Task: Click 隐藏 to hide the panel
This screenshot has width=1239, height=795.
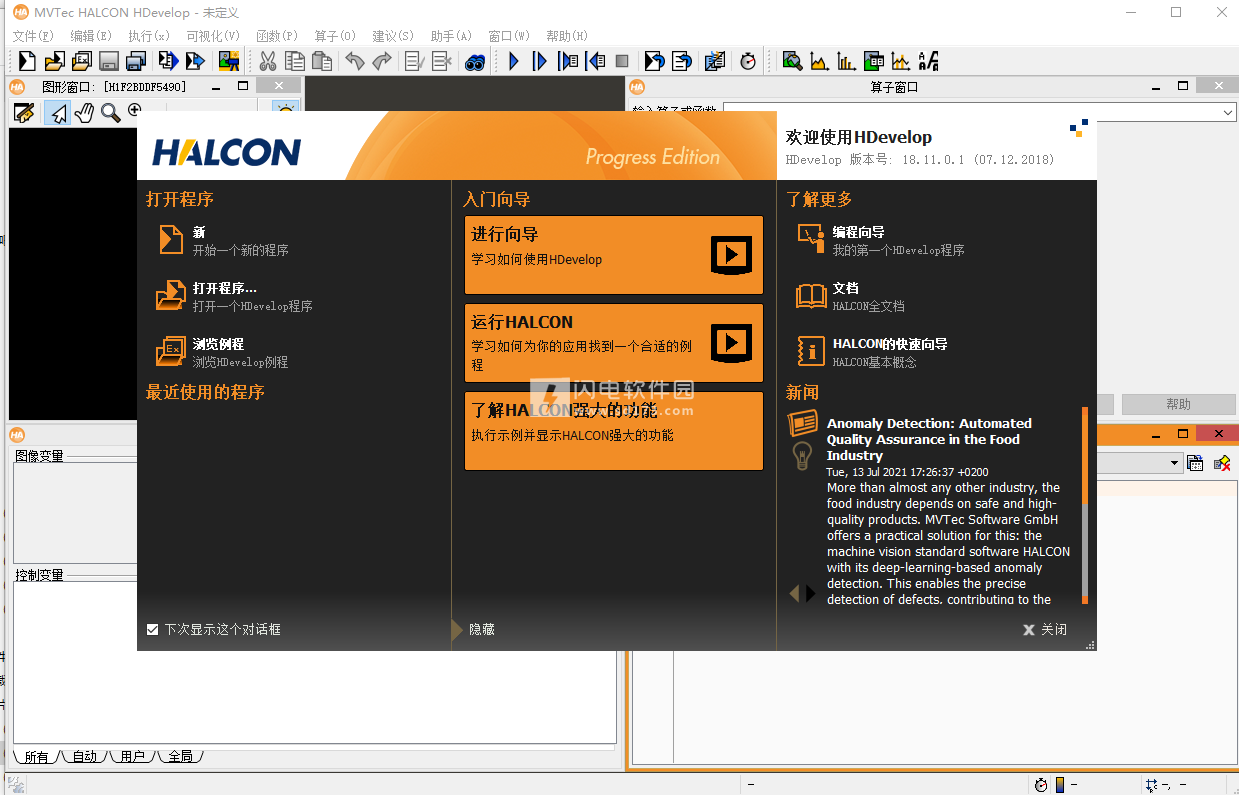Action: (x=482, y=629)
